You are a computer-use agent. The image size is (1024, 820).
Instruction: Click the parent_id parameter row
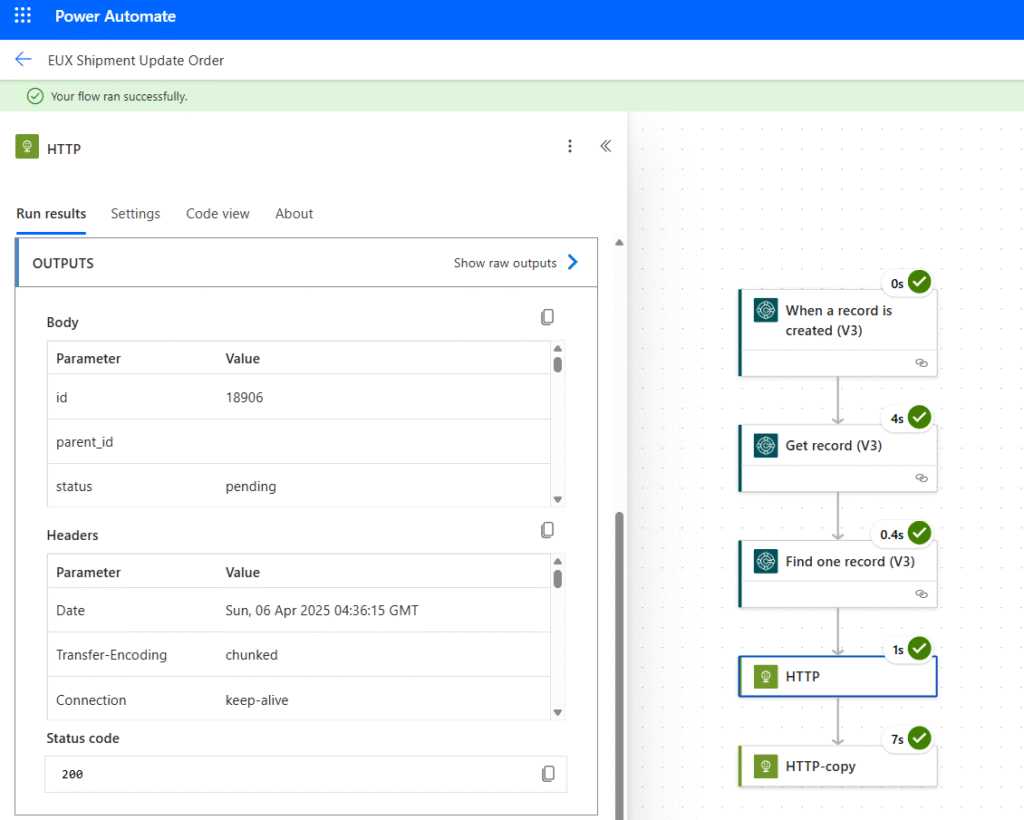pyautogui.click(x=298, y=442)
